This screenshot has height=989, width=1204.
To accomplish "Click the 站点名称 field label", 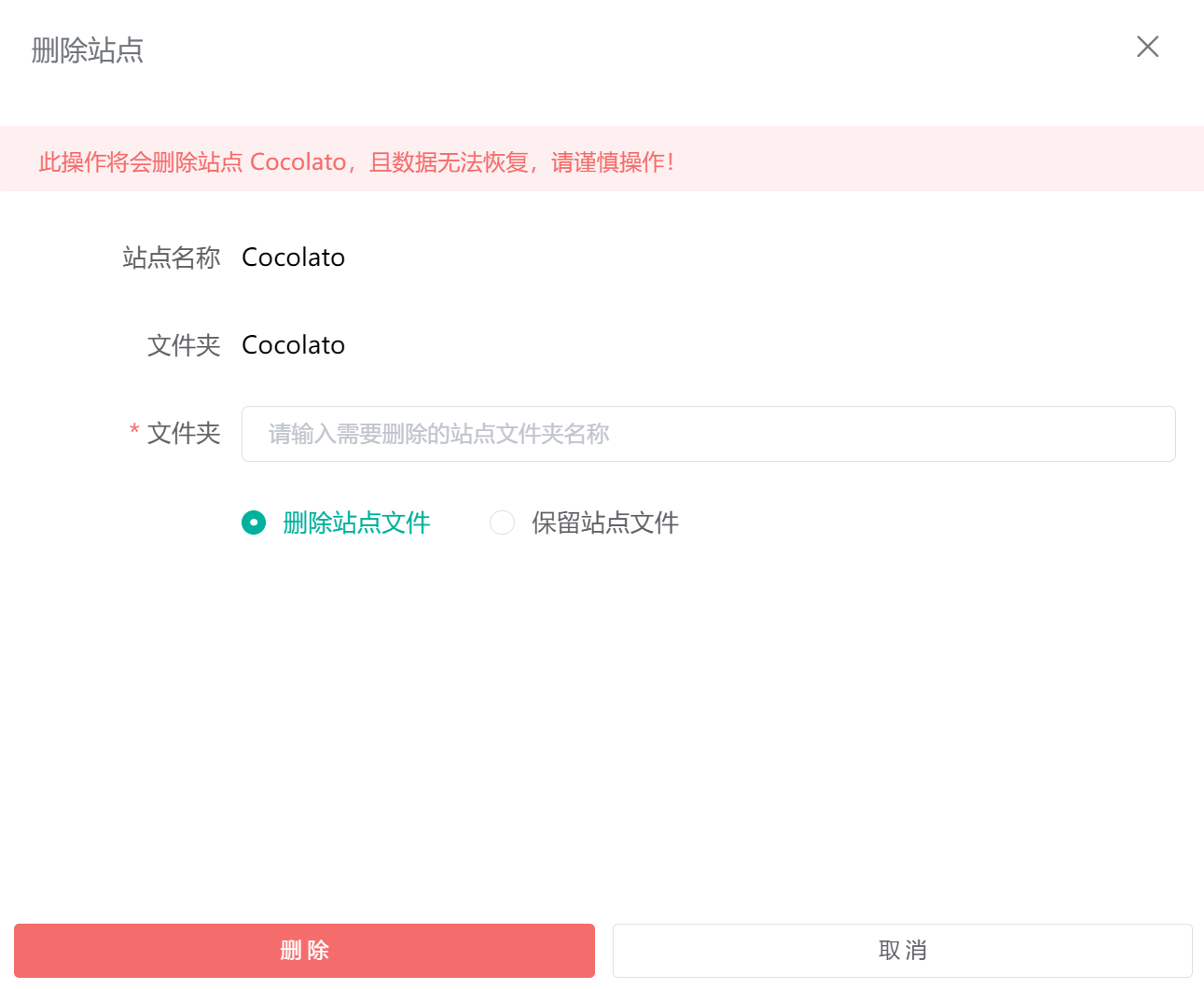I will point(172,258).
